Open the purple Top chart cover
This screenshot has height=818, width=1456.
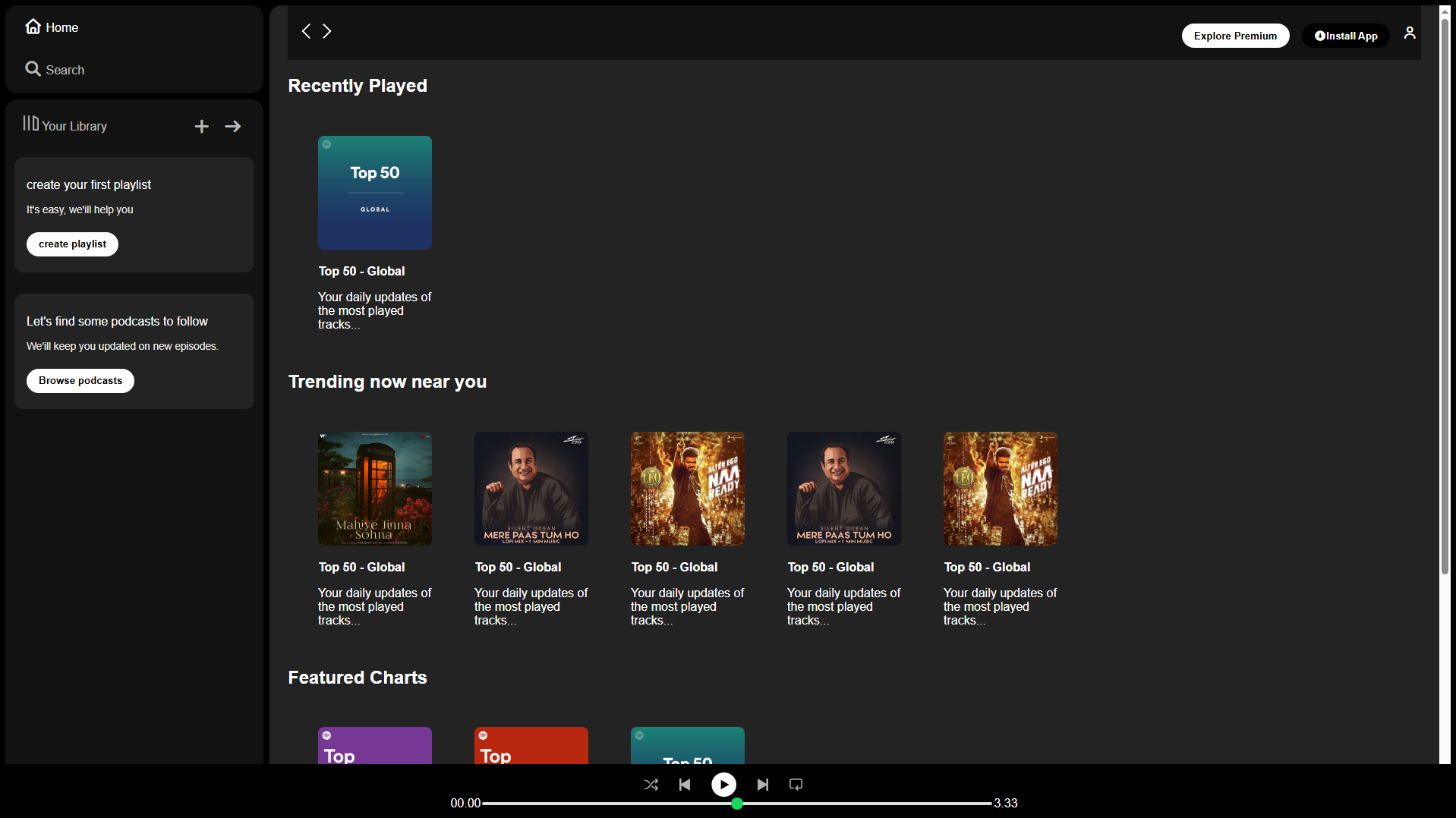pyautogui.click(x=375, y=745)
